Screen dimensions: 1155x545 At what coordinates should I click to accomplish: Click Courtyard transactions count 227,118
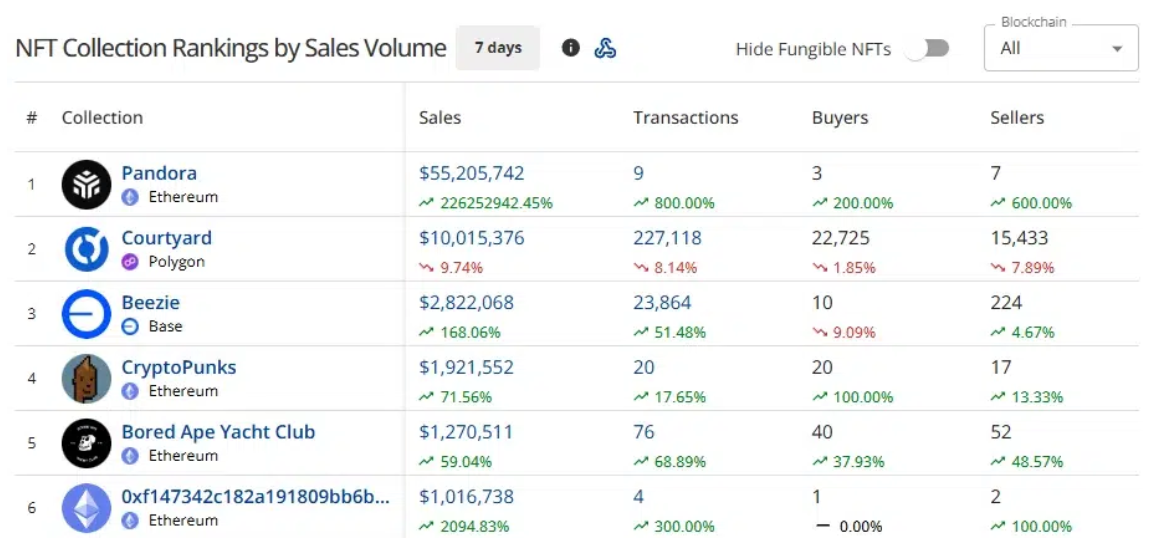coord(667,239)
